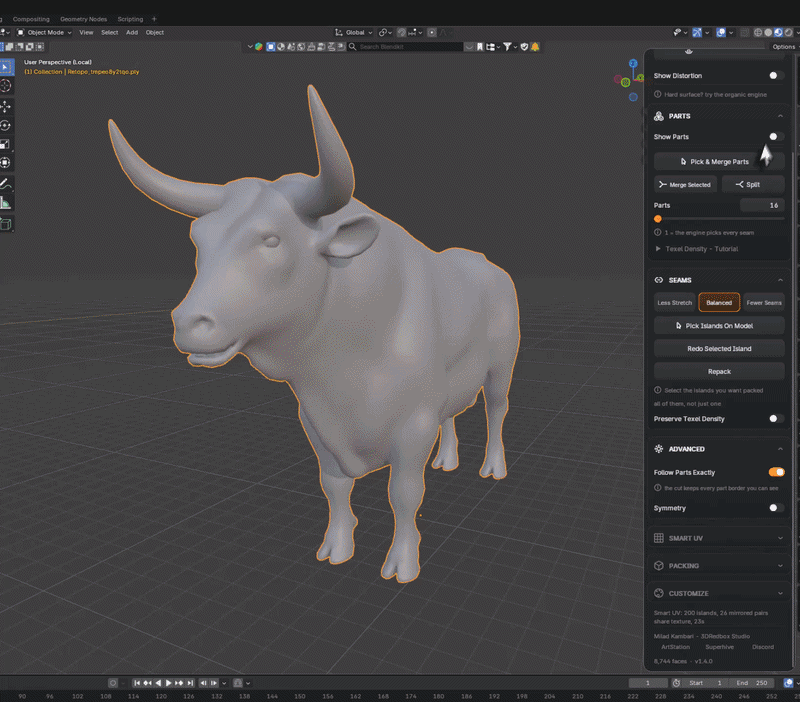The image size is (800, 702).
Task: Open the Object Mode dropdown
Action: pyautogui.click(x=44, y=33)
